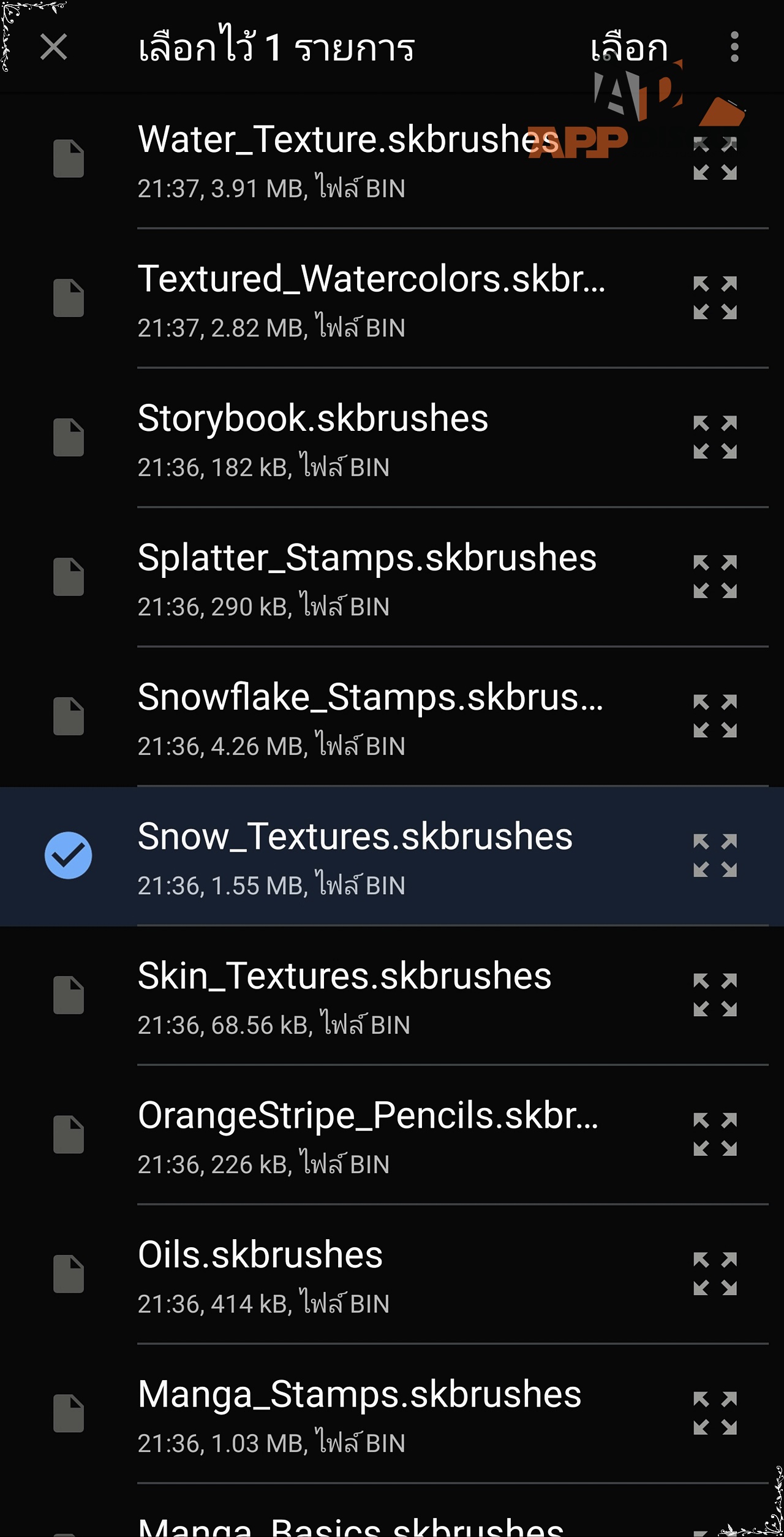This screenshot has height=1537, width=784.
Task: Select the Splatter_Stamps.skbrushes file icon
Action: (69, 577)
